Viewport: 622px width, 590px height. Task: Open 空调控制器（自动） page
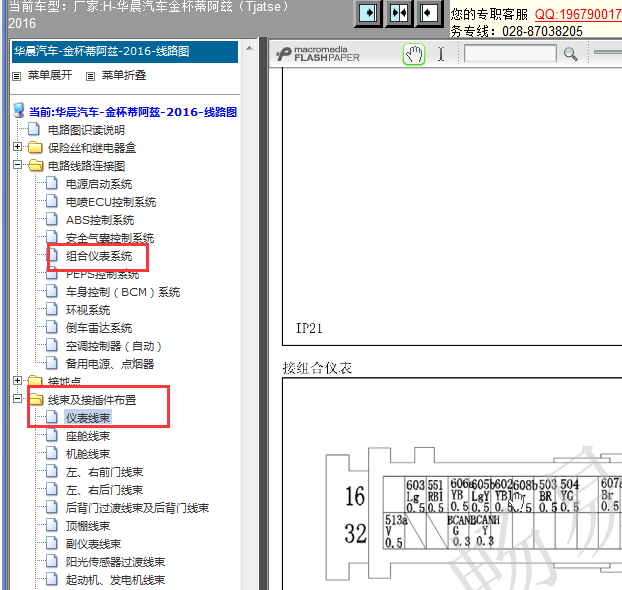click(x=114, y=346)
